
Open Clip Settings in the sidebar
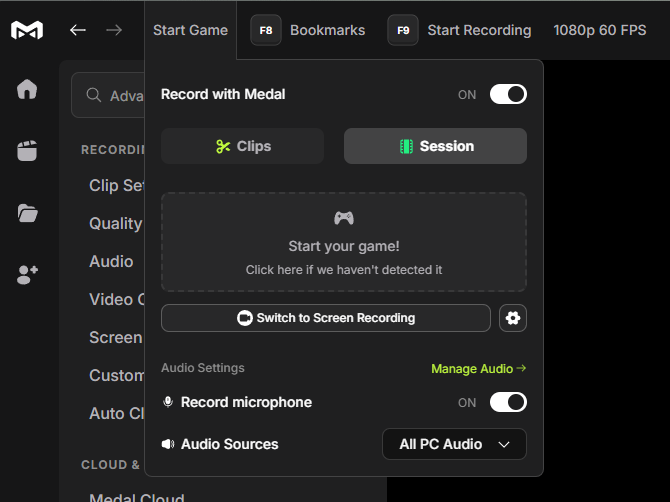tap(116, 185)
